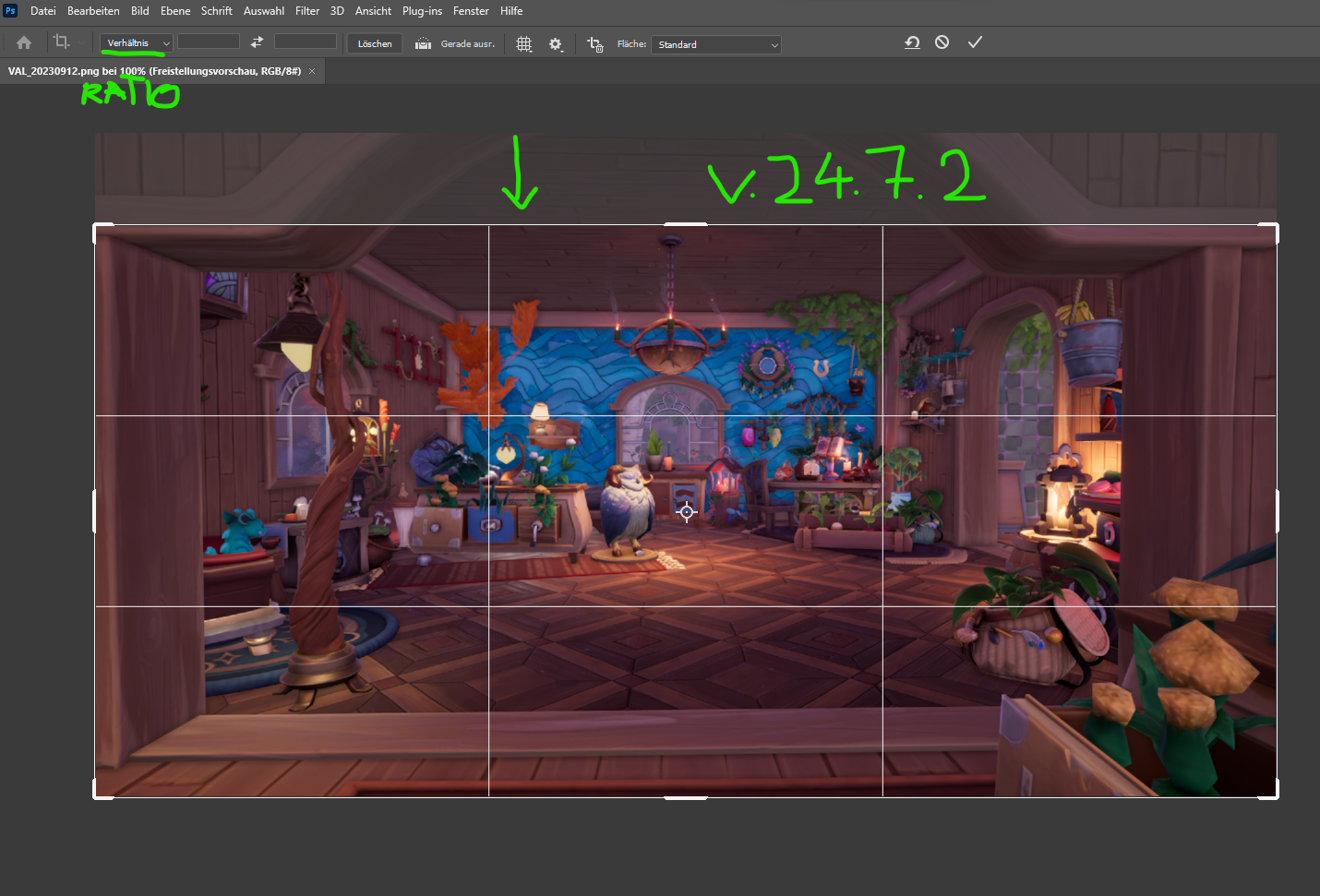This screenshot has height=896, width=1320.
Task: Open the Hilfe menu
Action: [x=511, y=11]
